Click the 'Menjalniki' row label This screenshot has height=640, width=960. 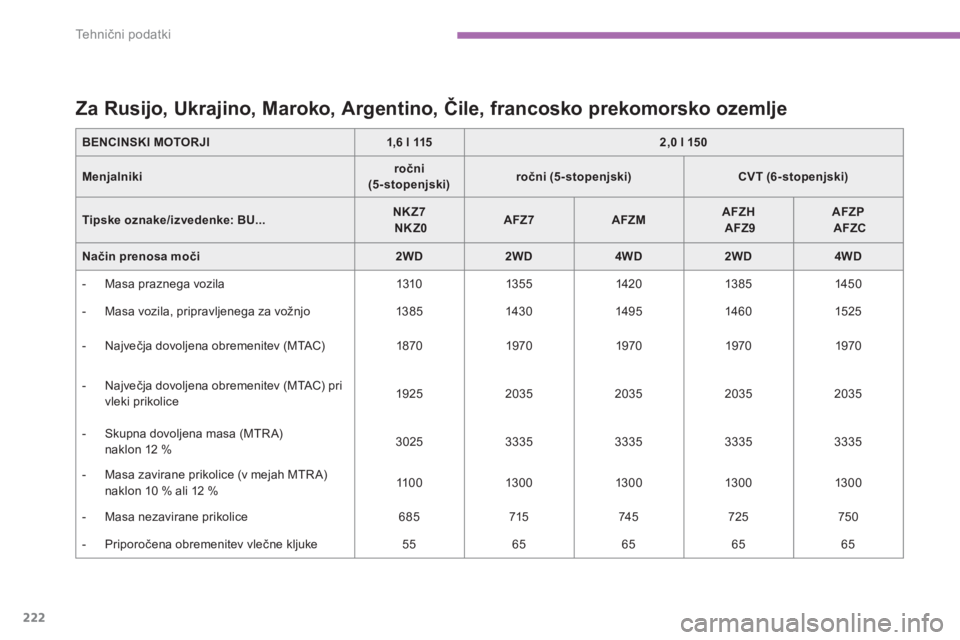click(110, 176)
